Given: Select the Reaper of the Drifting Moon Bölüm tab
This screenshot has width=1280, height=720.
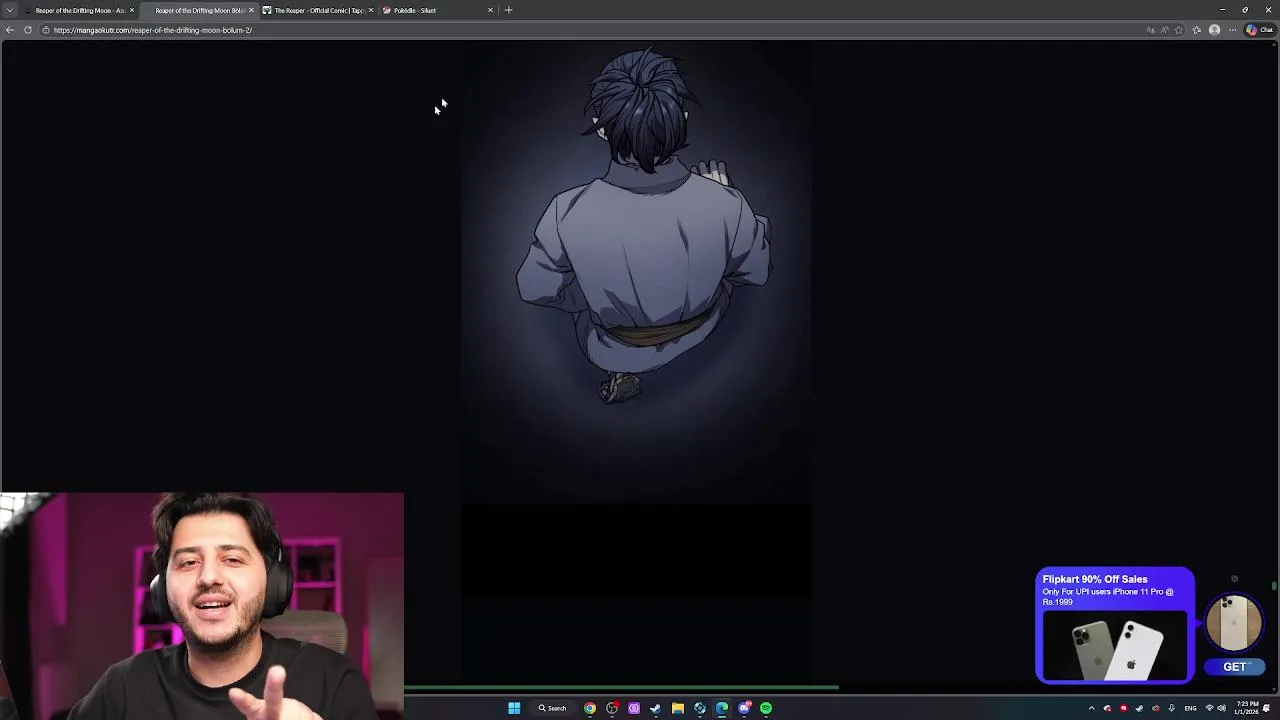Looking at the screenshot, I should [199, 10].
